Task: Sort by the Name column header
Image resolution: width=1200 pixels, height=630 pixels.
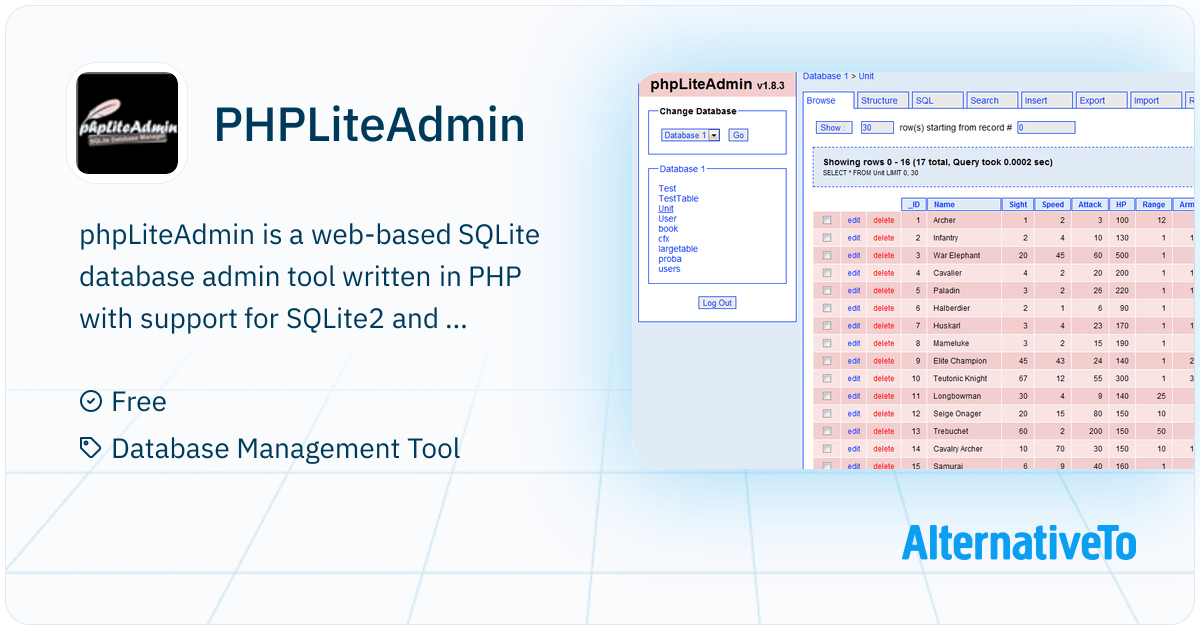Action: coord(965,204)
